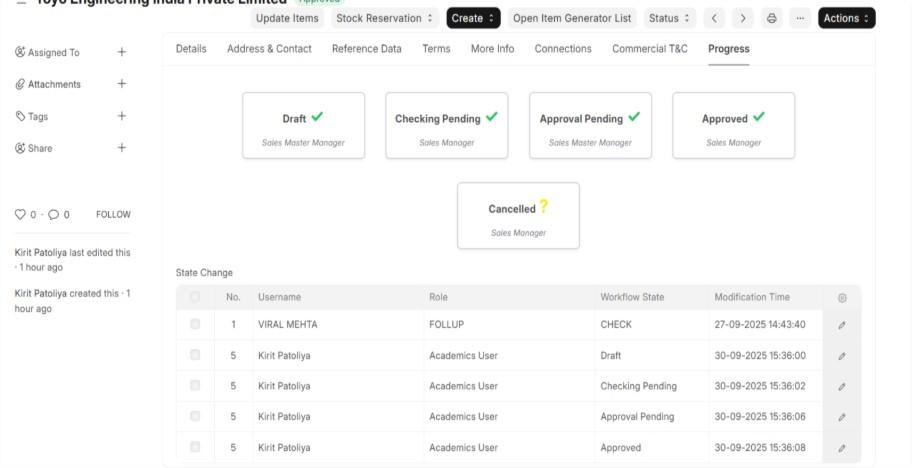Screen dimensions: 912x468
Task: Select all rows via header checkbox
Action: (x=195, y=297)
